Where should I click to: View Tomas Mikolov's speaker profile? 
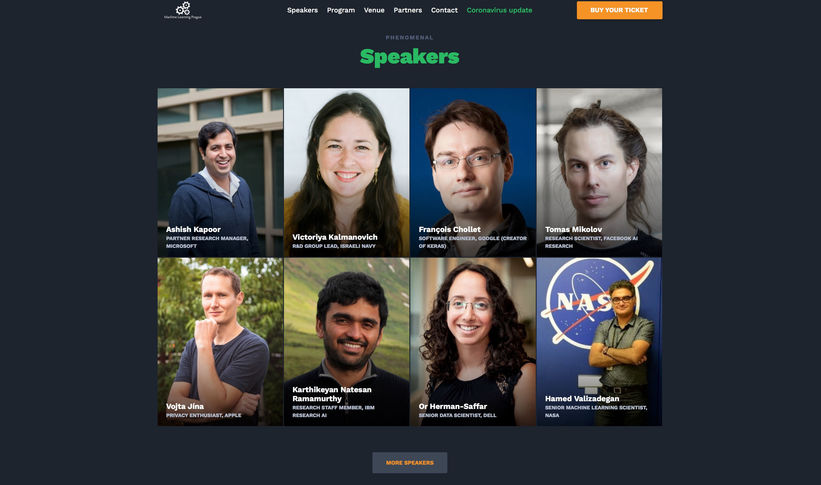point(599,172)
